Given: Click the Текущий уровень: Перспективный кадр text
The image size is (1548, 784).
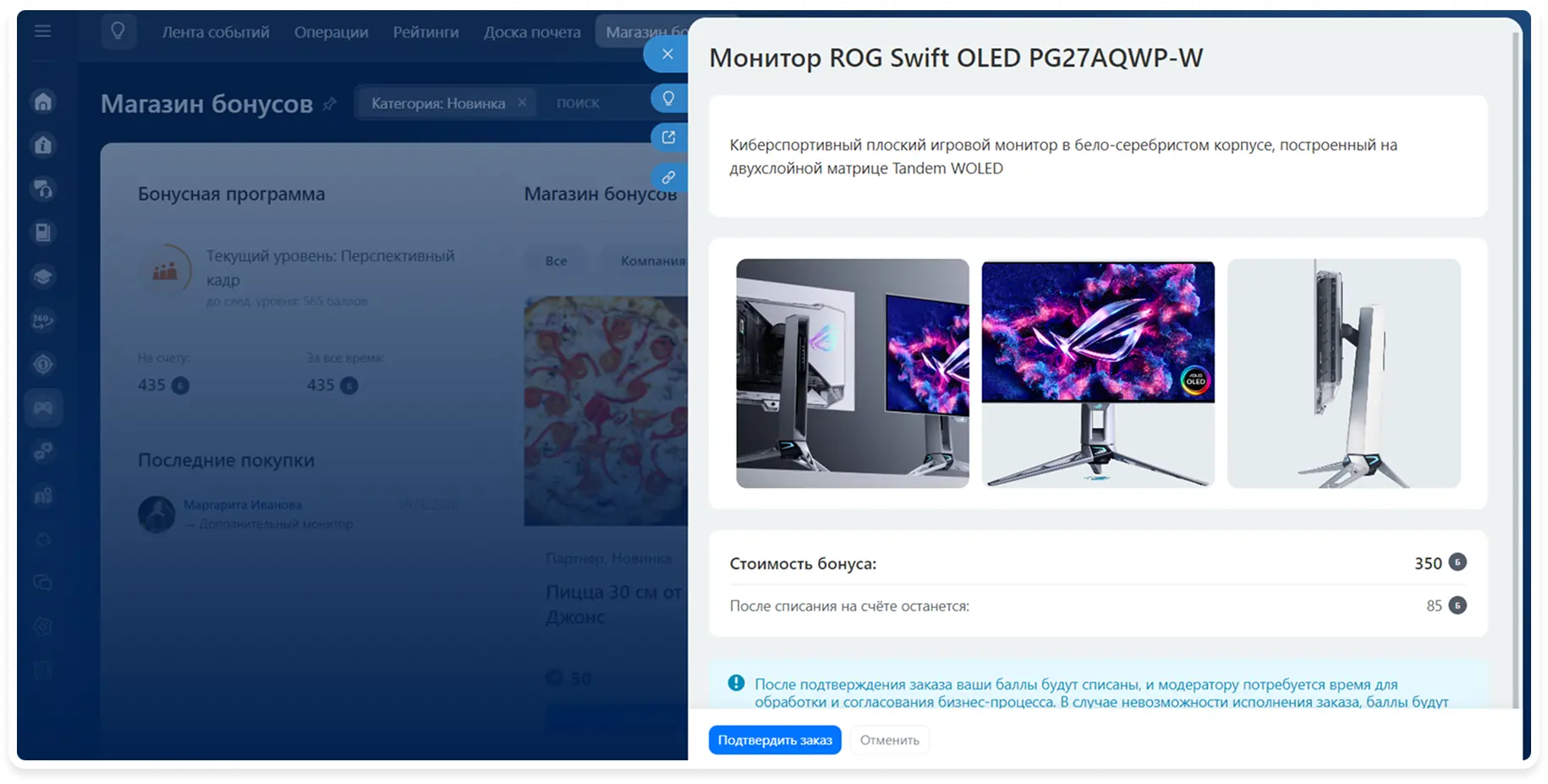Looking at the screenshot, I should click(x=330, y=267).
